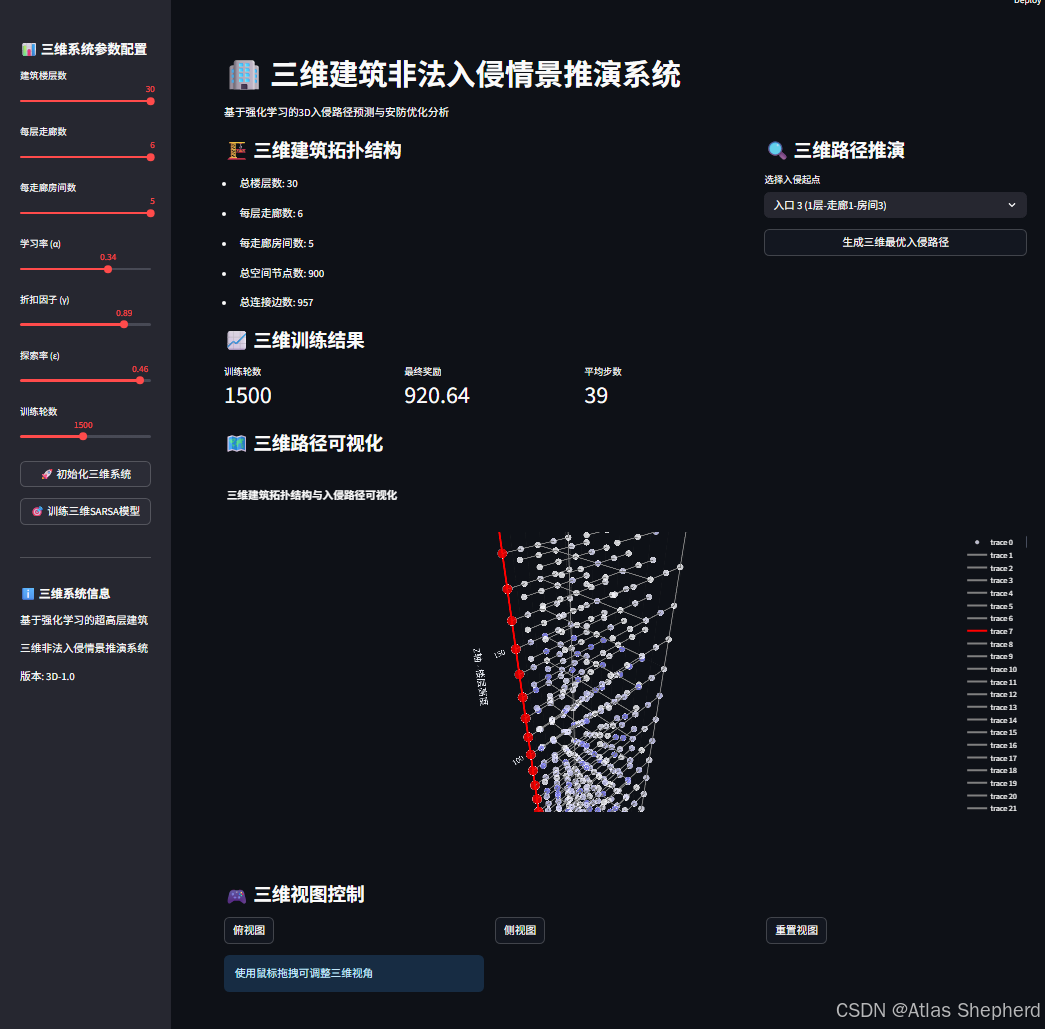Toggle trace 20 in the plot legend
The width and height of the screenshot is (1045, 1029).
pos(992,796)
